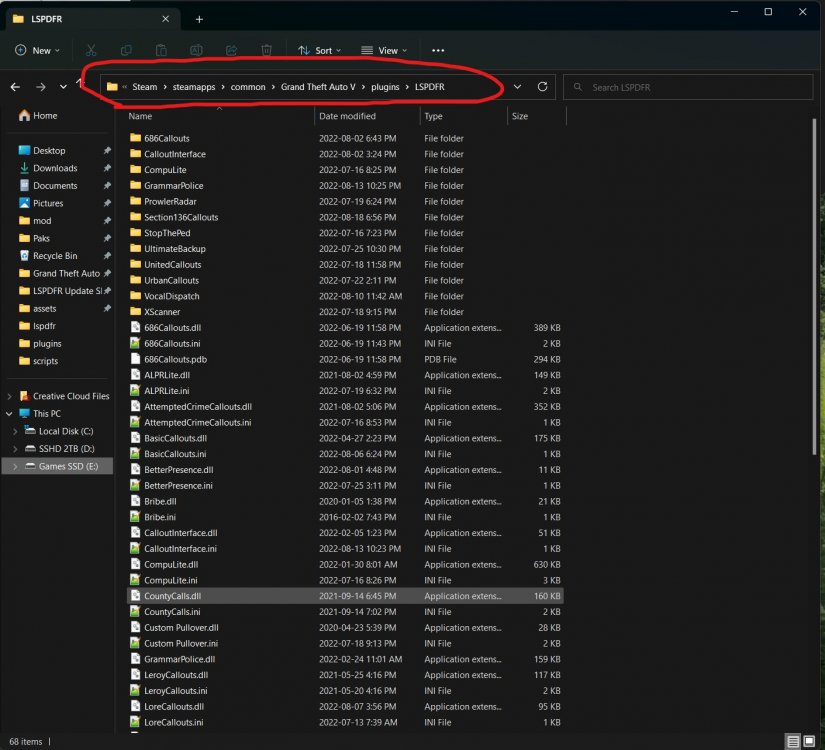The image size is (825, 750).
Task: Open Home in the navigation pane
Action: tap(38, 116)
